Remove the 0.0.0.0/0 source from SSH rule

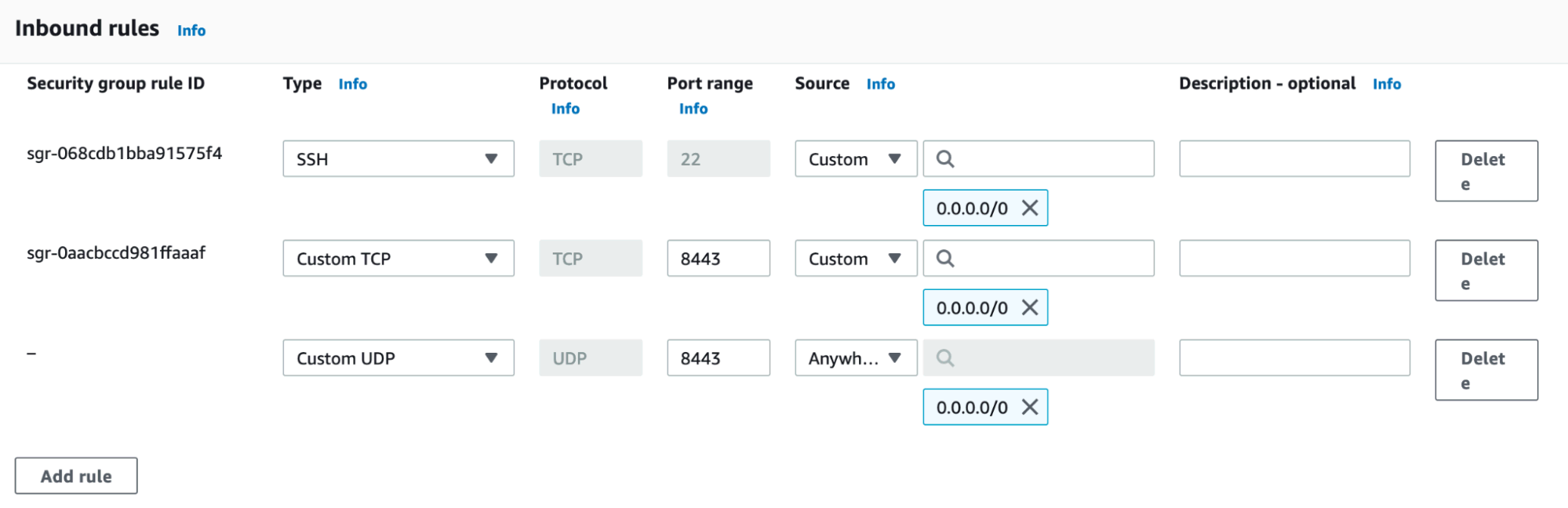click(x=1030, y=208)
